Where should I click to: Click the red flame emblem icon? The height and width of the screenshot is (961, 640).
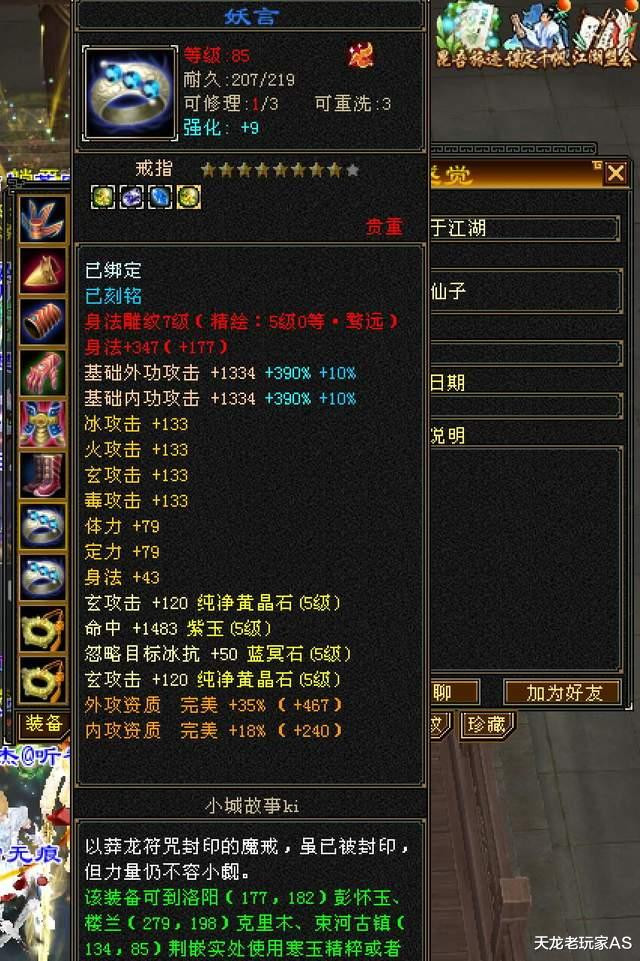click(361, 55)
